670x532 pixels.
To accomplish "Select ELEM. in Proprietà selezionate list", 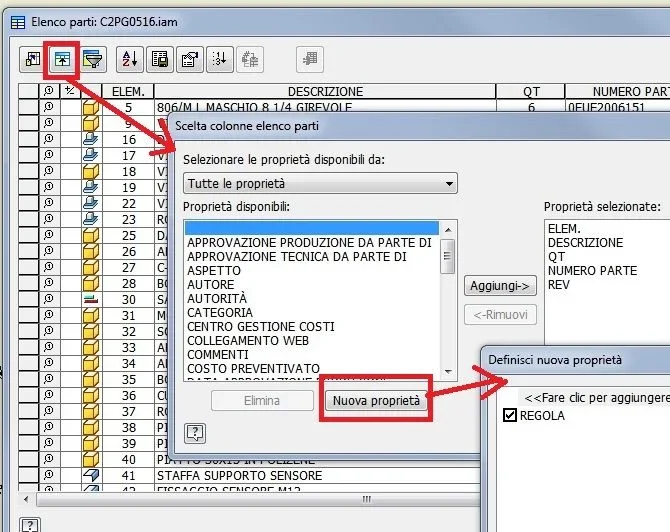I will (x=564, y=229).
